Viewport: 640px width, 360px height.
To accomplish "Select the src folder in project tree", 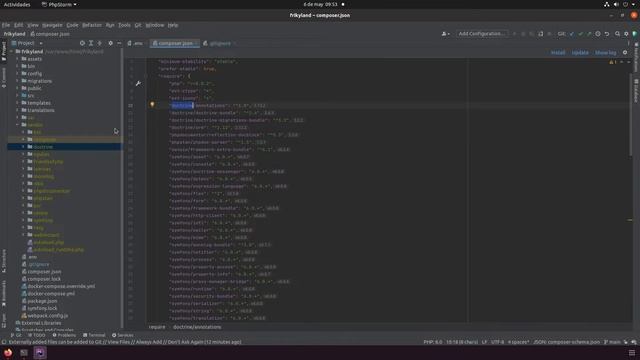I will click(x=31, y=96).
